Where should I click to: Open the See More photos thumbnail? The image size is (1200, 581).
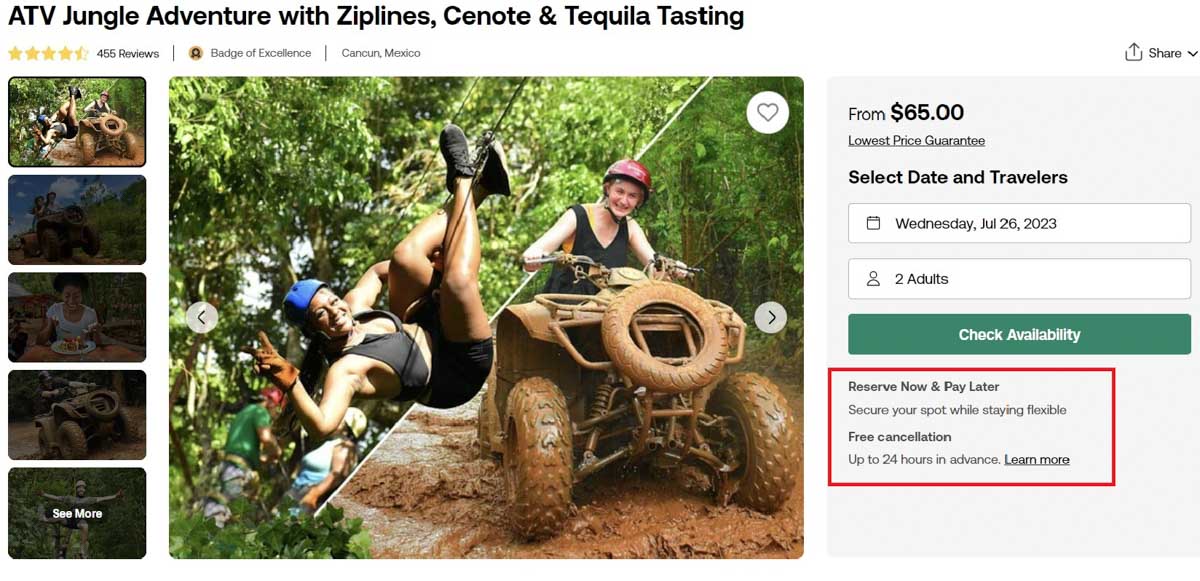pyautogui.click(x=77, y=513)
